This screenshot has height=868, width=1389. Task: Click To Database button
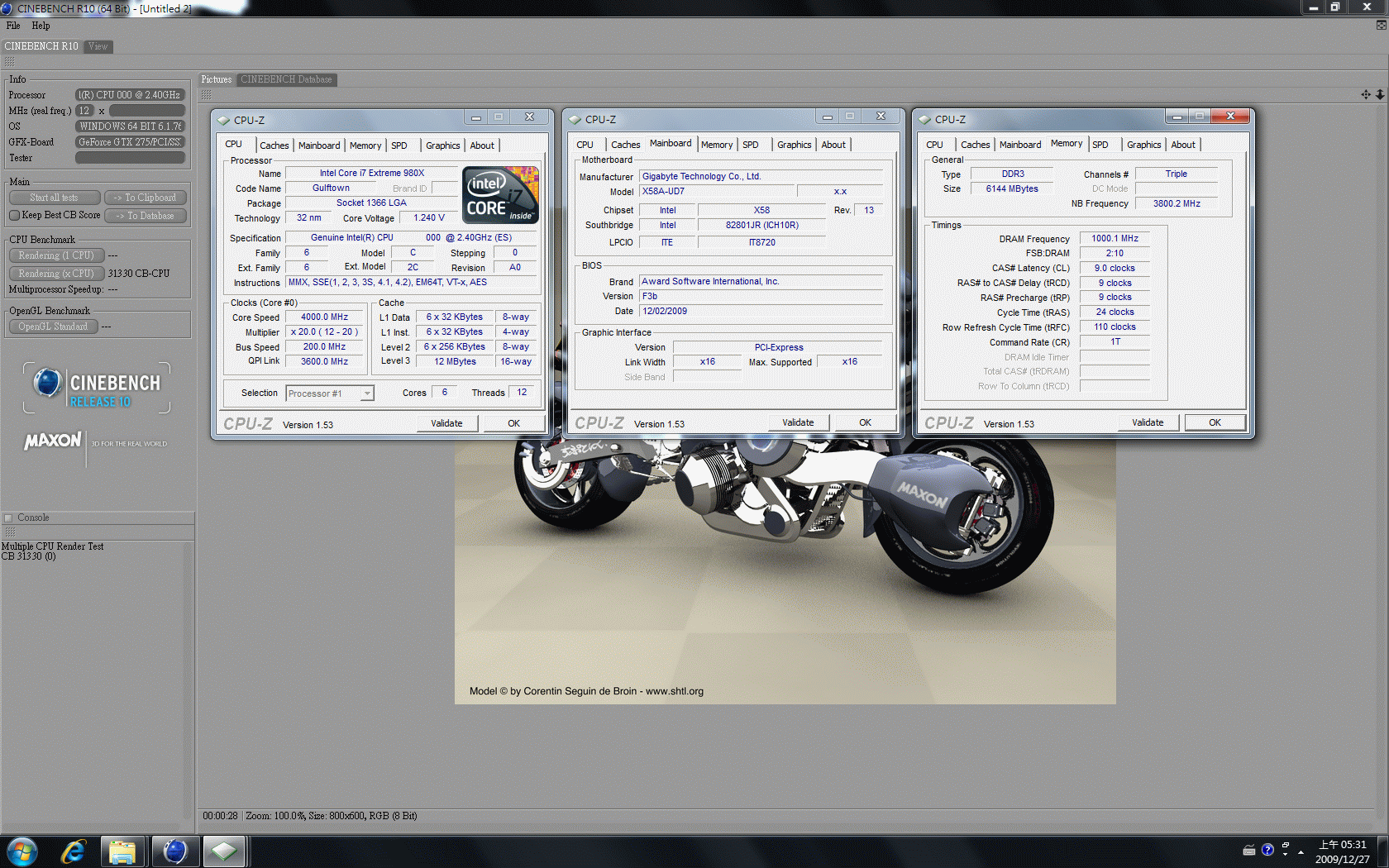[x=145, y=216]
